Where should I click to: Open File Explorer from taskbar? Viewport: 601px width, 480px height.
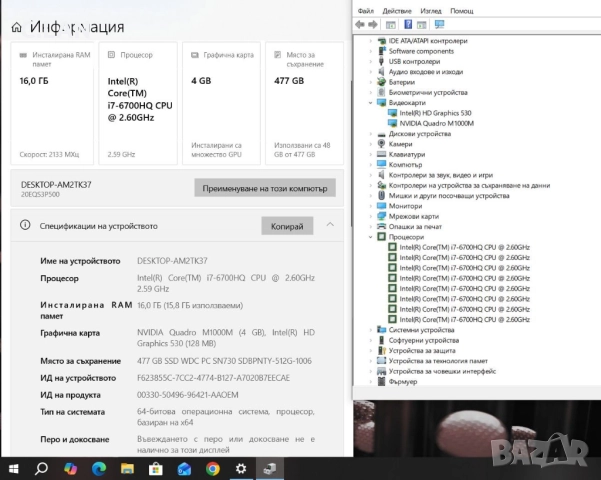point(127,468)
